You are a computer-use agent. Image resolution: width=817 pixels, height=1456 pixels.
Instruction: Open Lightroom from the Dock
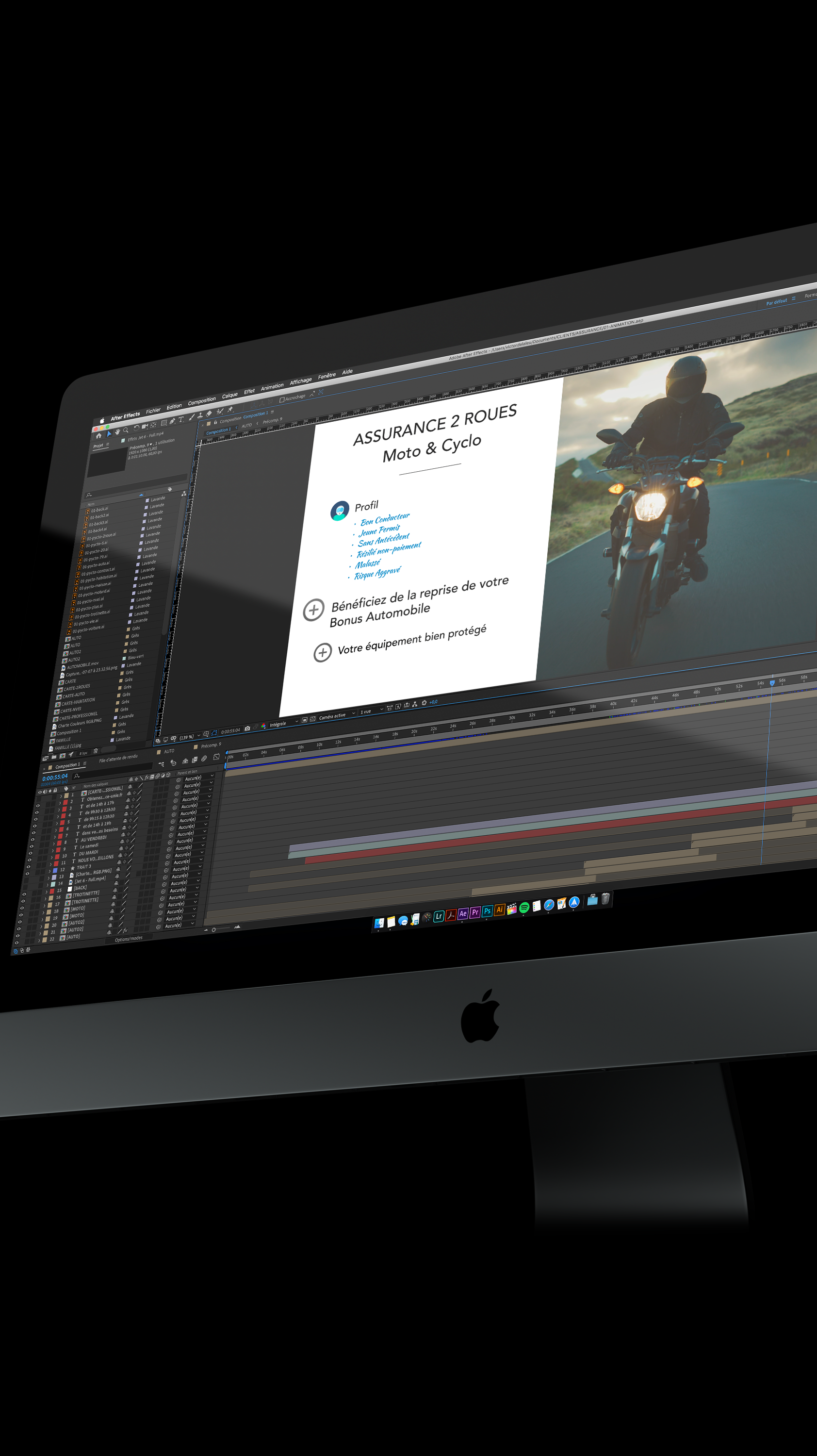coord(439,916)
